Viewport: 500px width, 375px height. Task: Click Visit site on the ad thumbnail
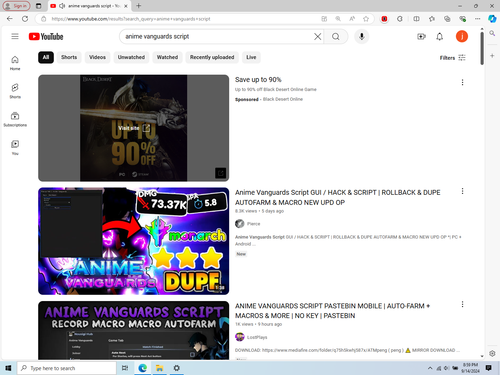134,128
